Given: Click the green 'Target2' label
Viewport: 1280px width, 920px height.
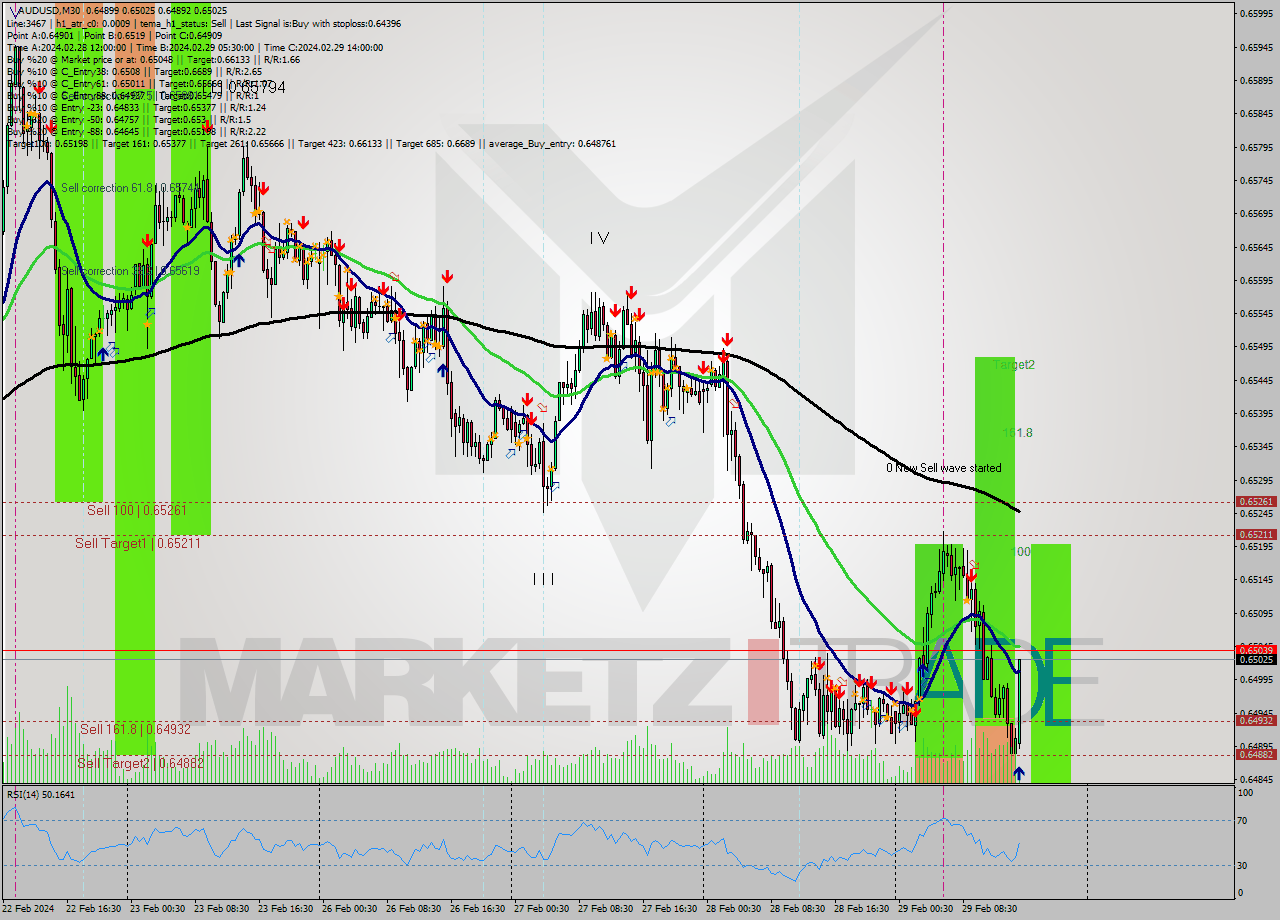Looking at the screenshot, I should 1014,365.
